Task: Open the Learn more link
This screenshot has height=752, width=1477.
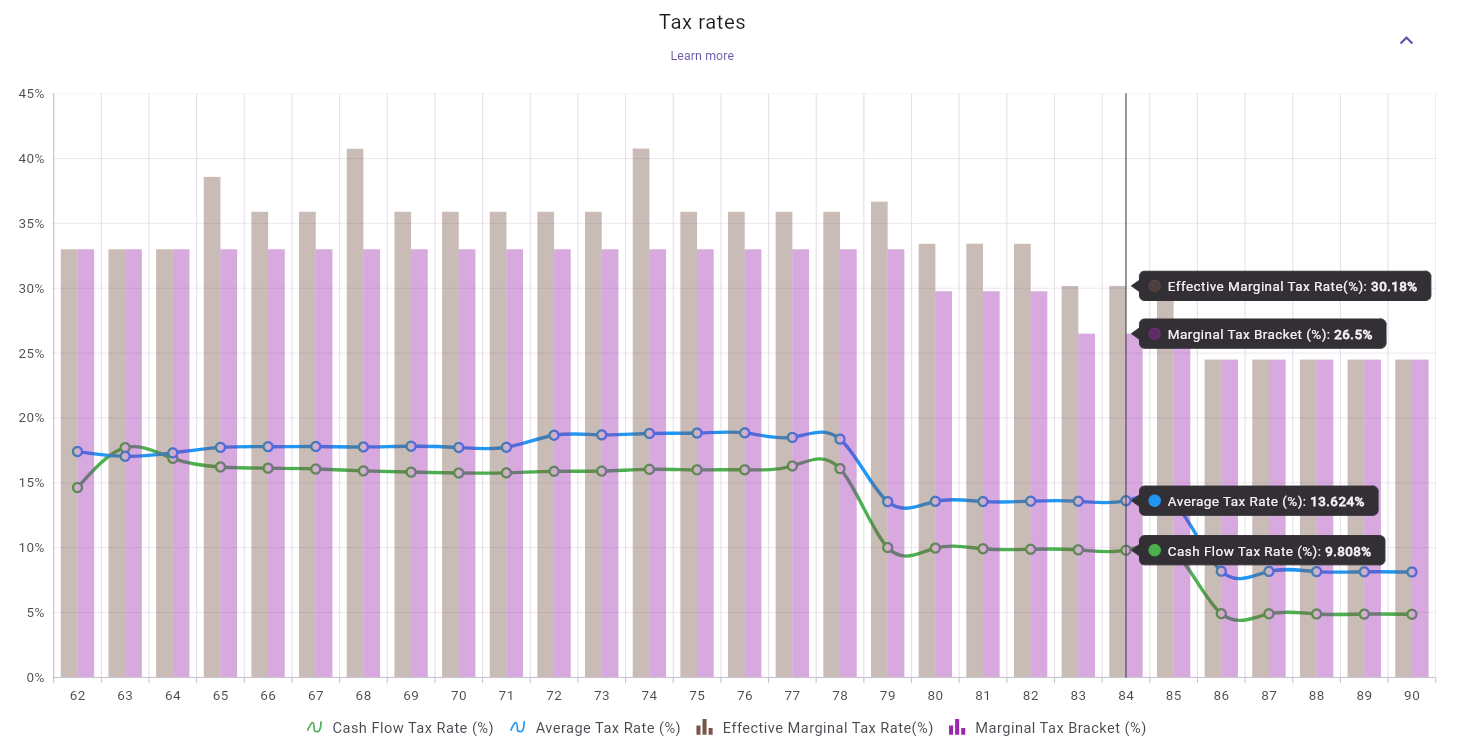Action: 701,56
